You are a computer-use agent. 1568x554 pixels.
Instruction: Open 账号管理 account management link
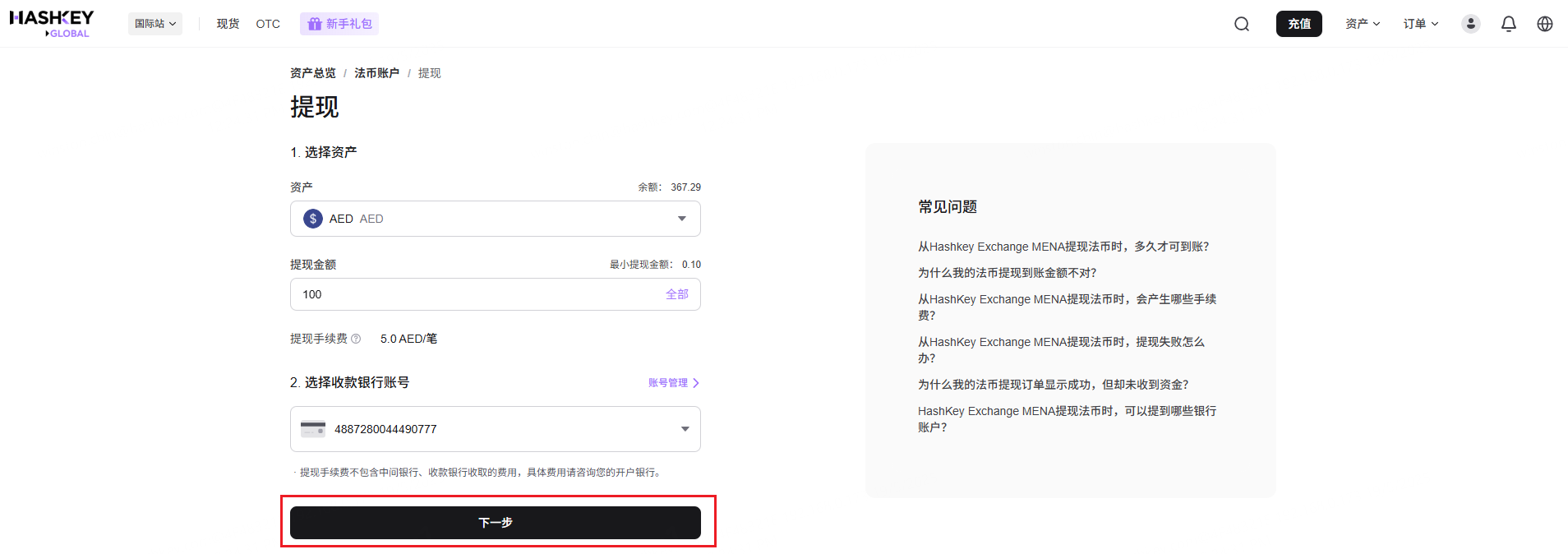point(673,383)
